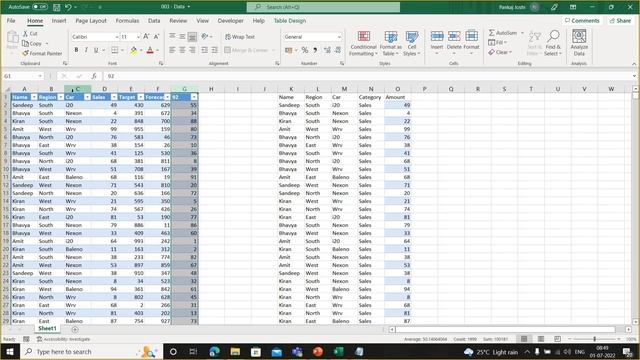Click the Comments button
This screenshot has width=640, height=360.
(582, 20)
